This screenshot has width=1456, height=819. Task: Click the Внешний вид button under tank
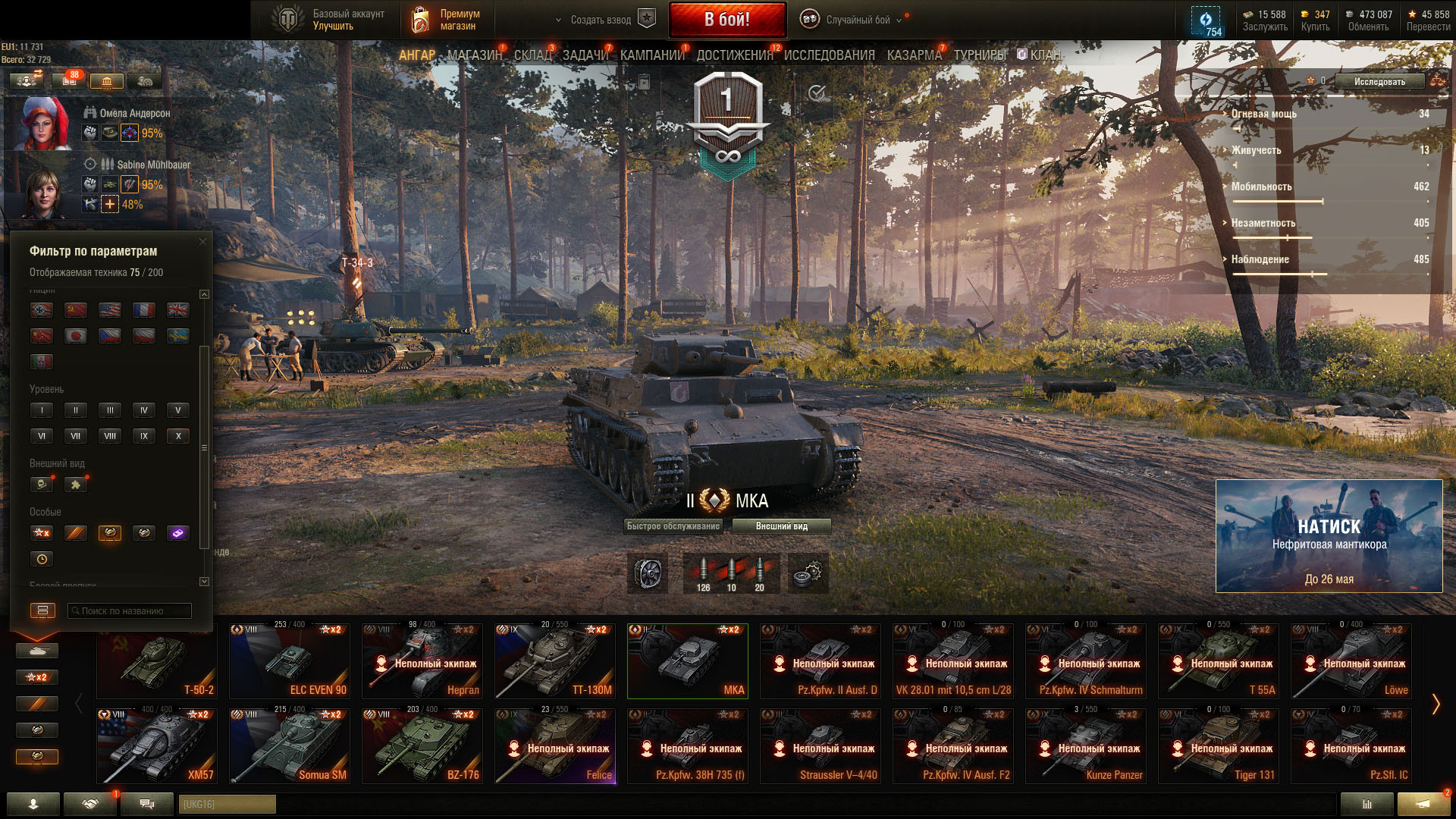tap(781, 526)
